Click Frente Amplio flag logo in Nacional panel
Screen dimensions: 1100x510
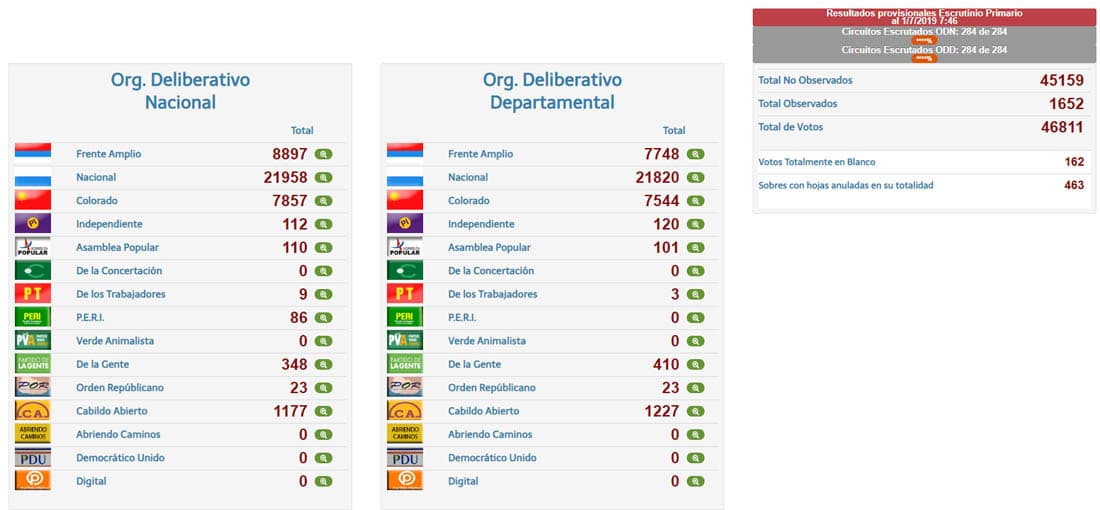(33, 154)
